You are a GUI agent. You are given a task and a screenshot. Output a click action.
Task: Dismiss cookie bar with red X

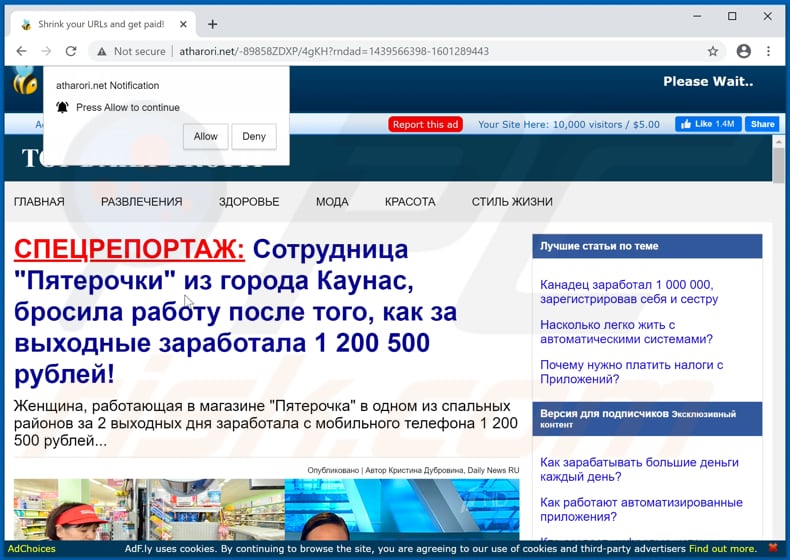point(772,547)
